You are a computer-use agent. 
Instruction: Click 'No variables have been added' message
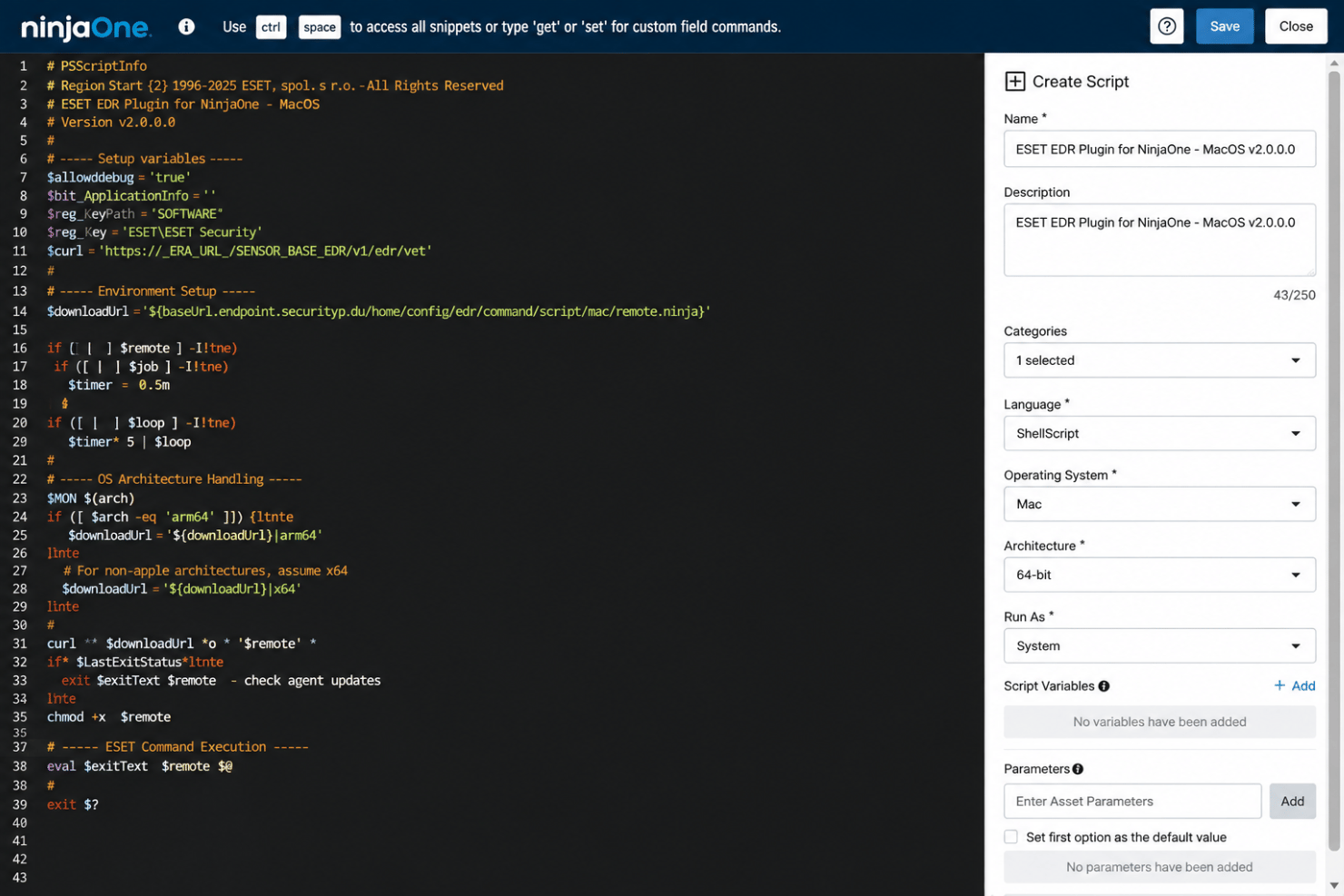[1160, 722]
